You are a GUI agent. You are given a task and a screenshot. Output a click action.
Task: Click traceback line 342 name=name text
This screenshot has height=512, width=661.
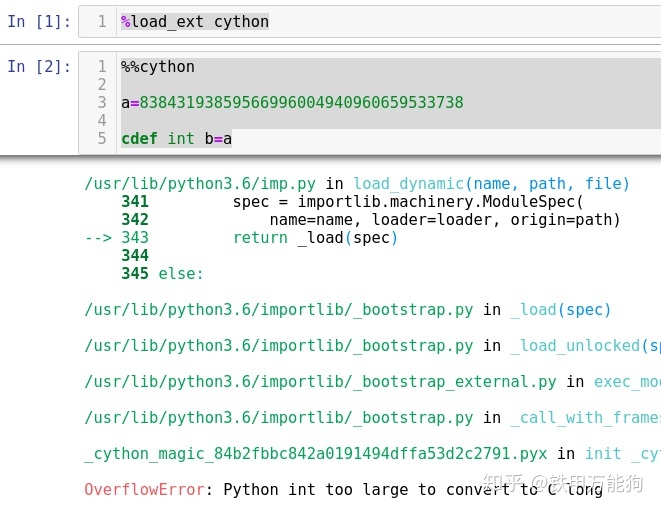click(445, 220)
